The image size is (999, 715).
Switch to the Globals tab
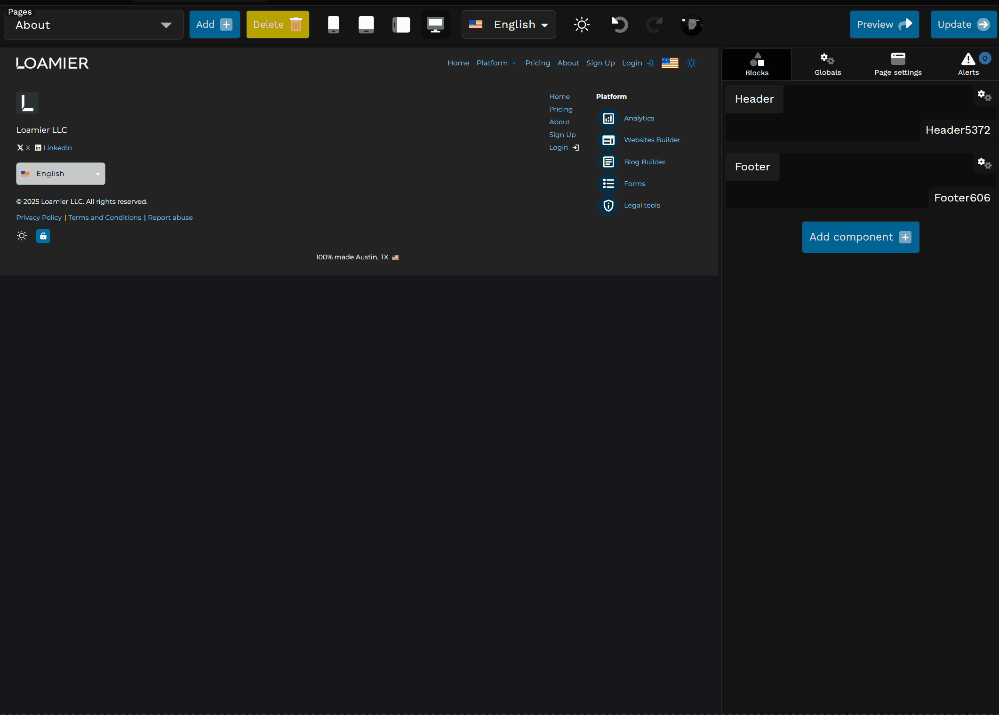click(x=827, y=65)
